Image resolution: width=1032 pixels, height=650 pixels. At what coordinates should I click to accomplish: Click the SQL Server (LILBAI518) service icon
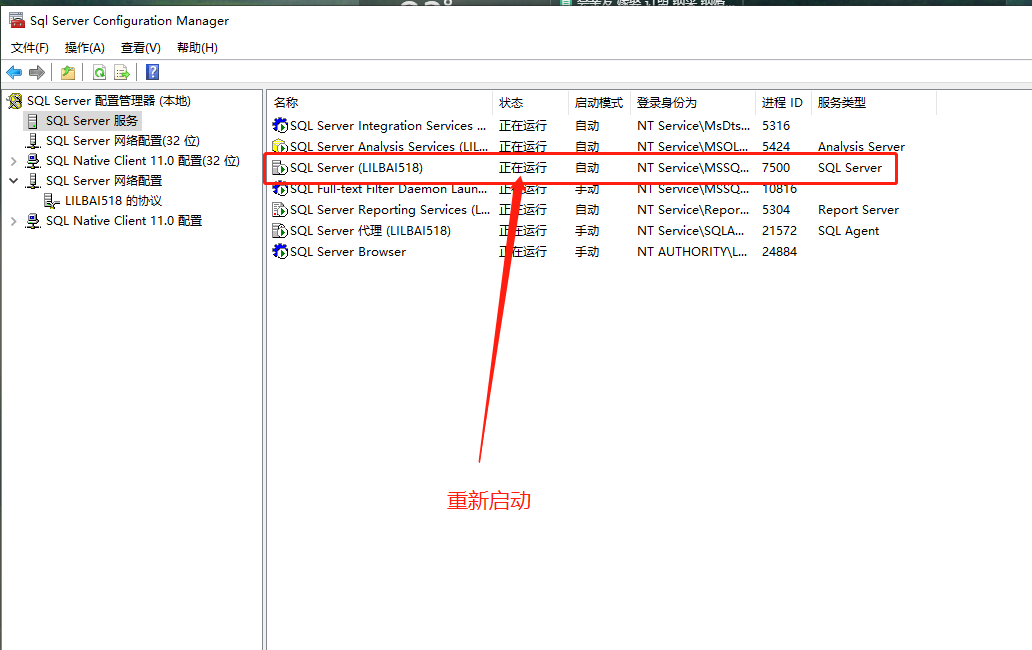pyautogui.click(x=280, y=168)
